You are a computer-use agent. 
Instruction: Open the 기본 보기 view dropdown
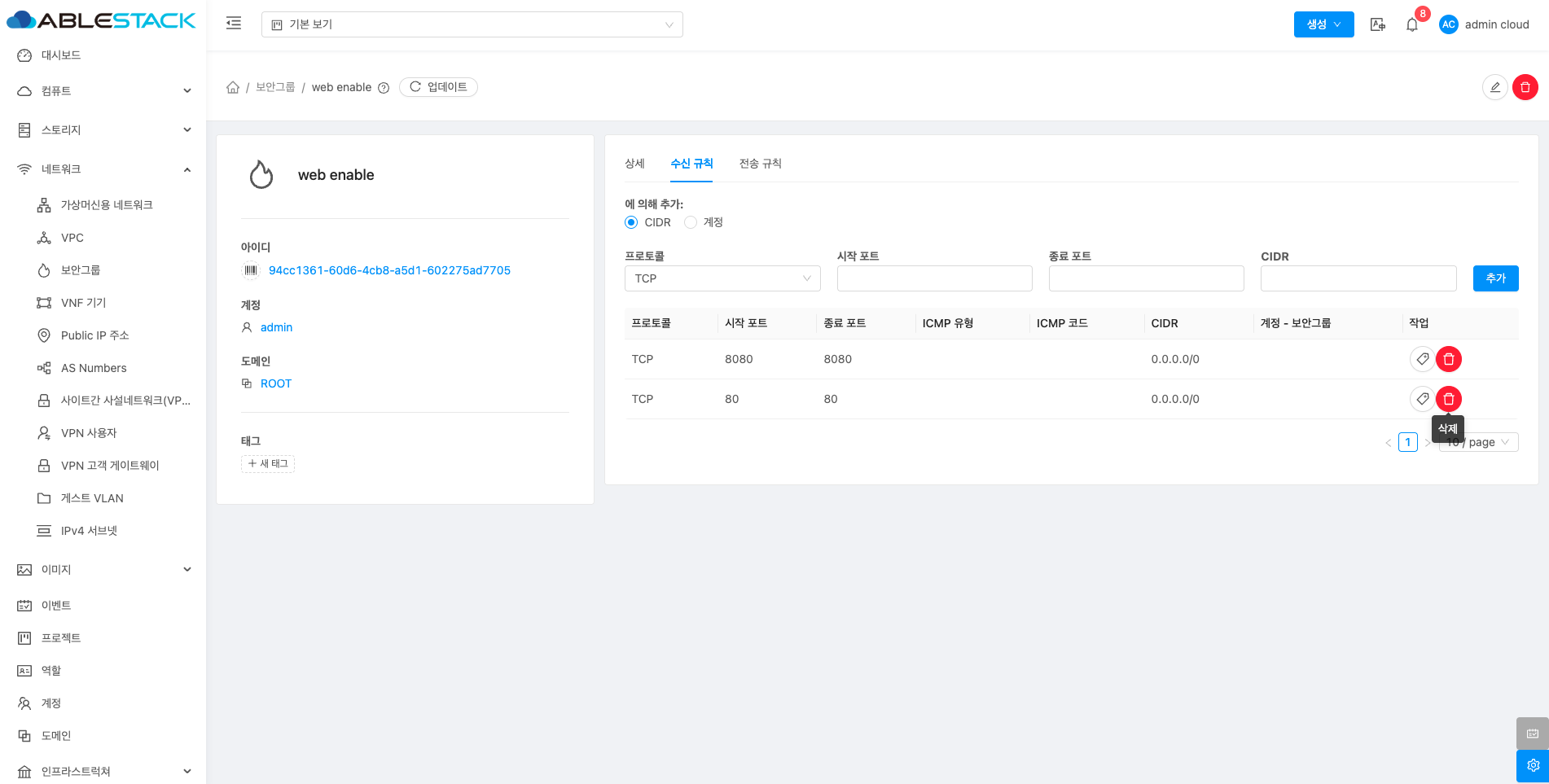point(472,24)
